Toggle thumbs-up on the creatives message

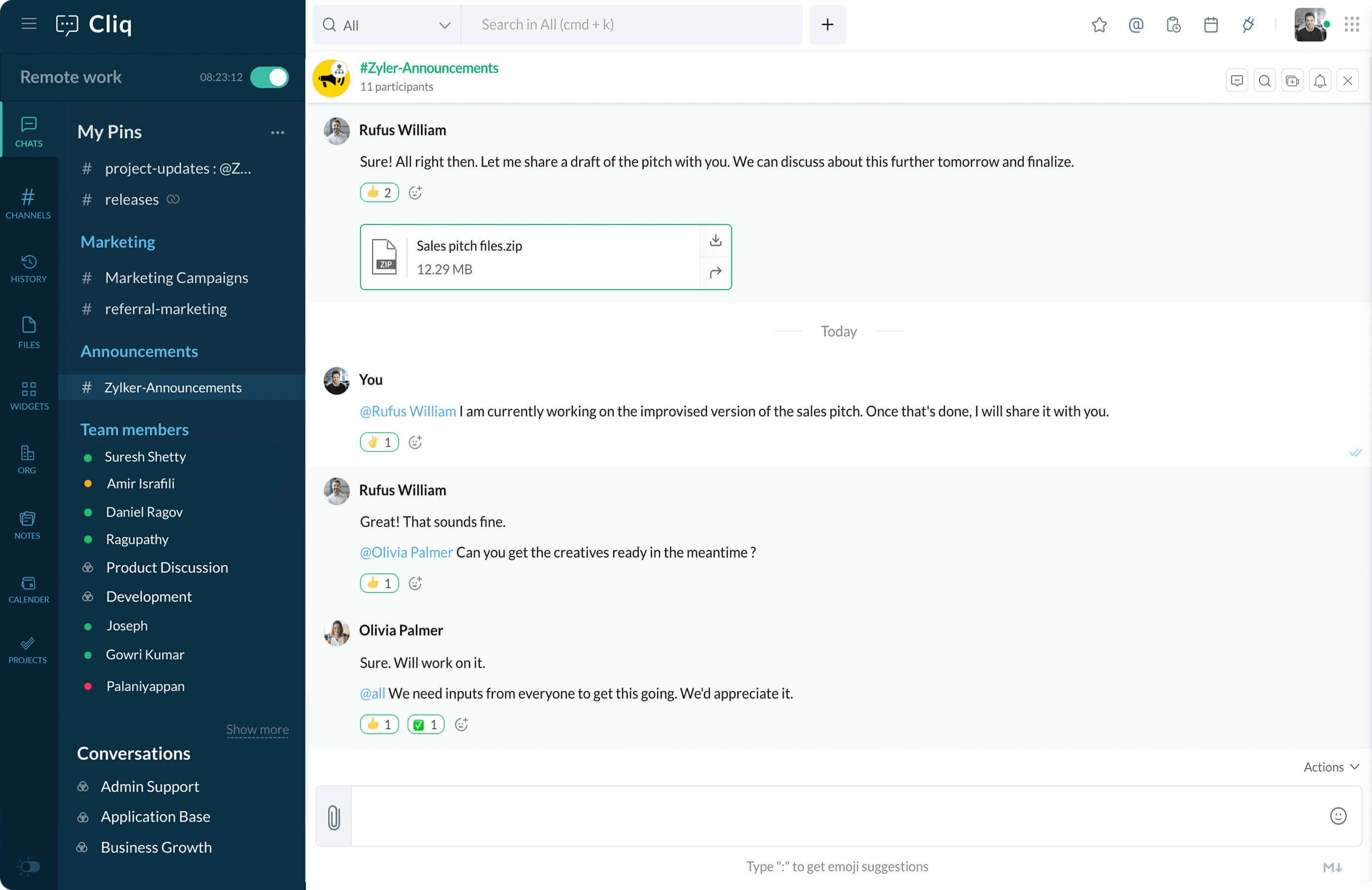coord(379,583)
